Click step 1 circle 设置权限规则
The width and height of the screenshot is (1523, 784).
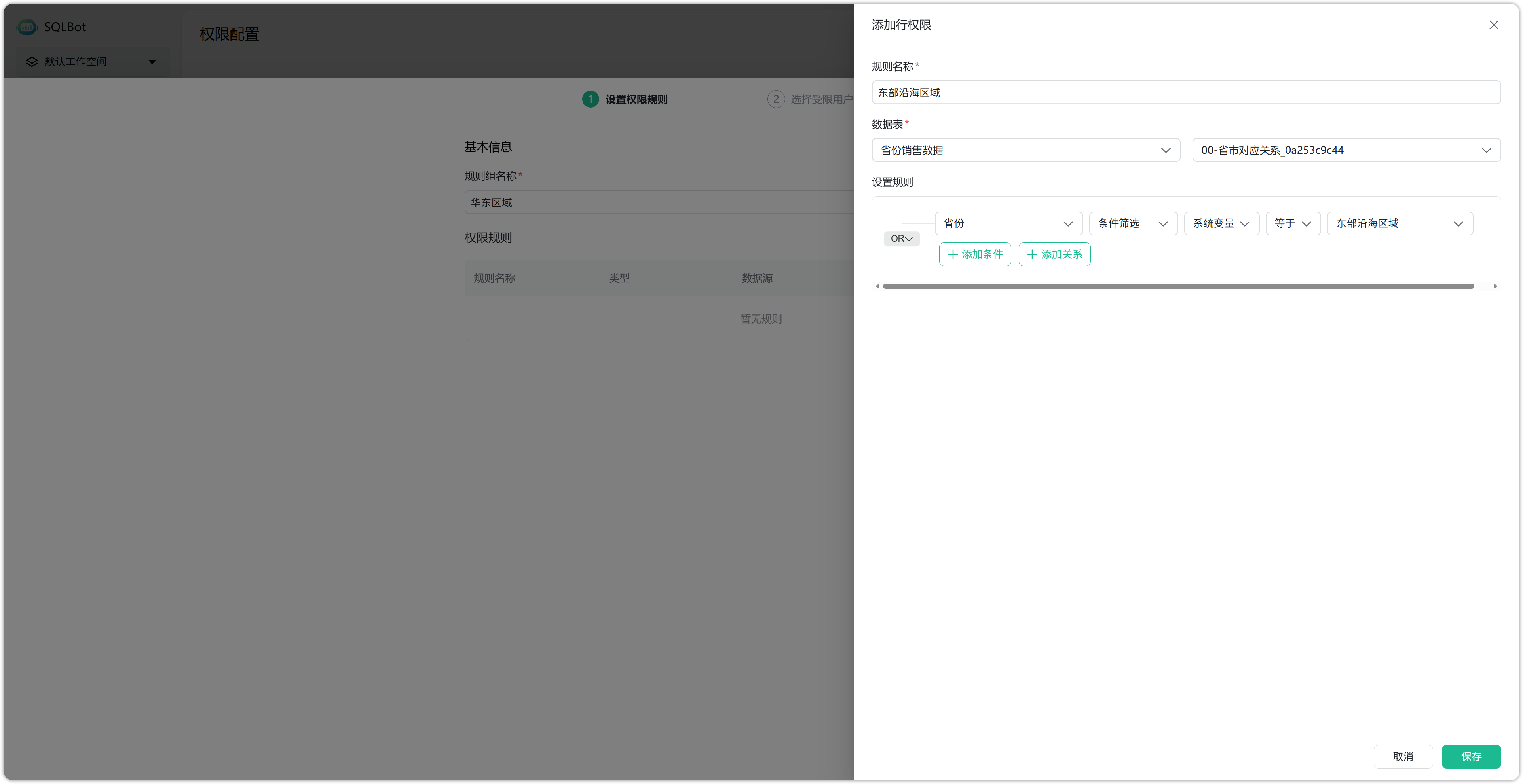590,99
